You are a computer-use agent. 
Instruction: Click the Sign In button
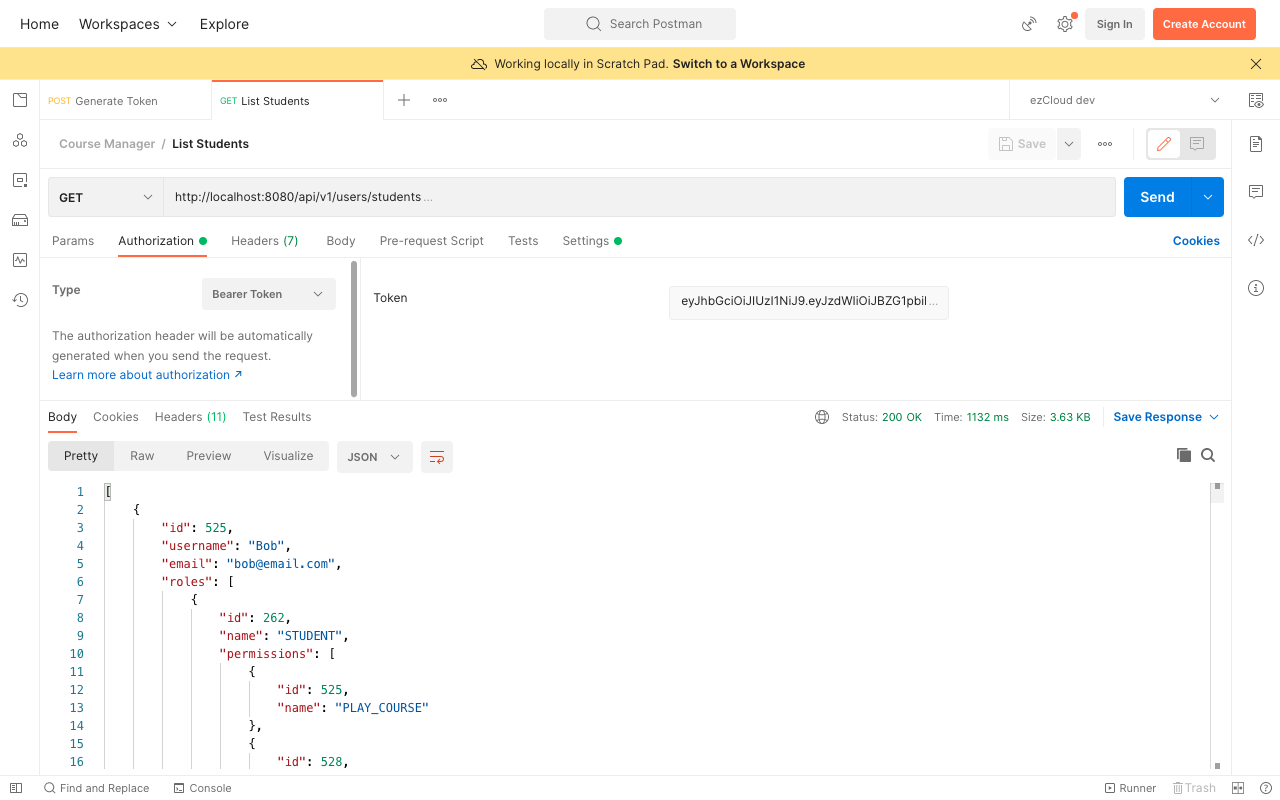click(1114, 24)
